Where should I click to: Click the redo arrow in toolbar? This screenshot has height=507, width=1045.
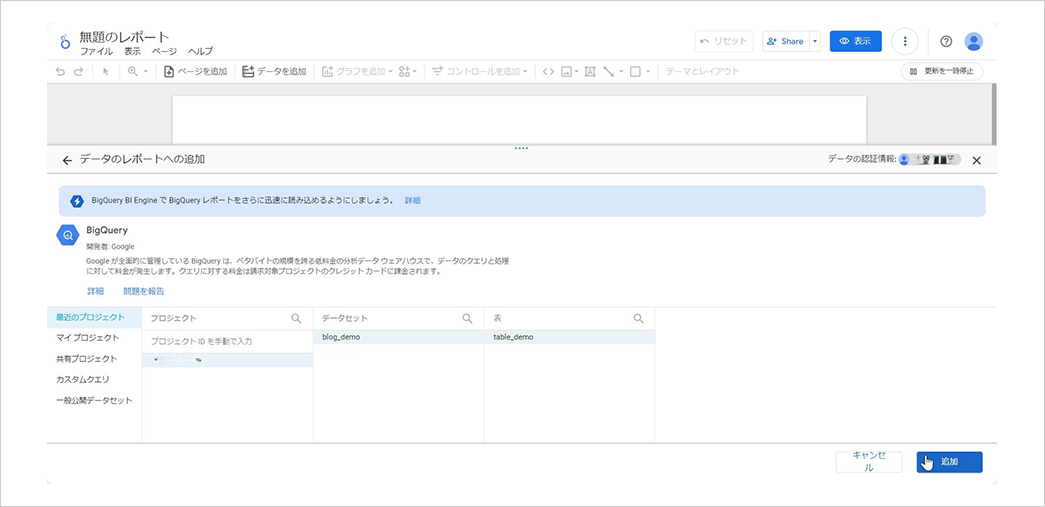pos(79,71)
